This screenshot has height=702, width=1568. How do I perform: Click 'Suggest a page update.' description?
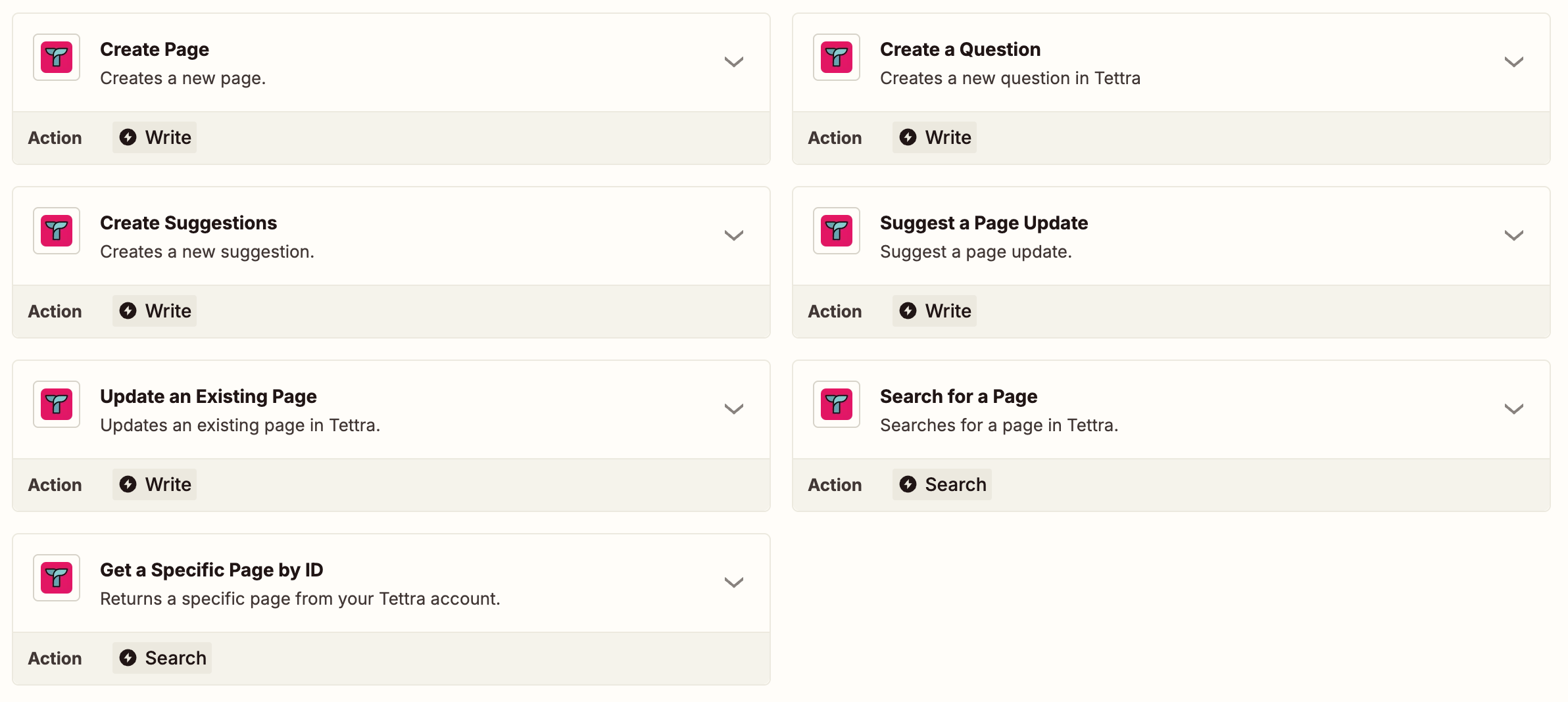click(x=976, y=252)
